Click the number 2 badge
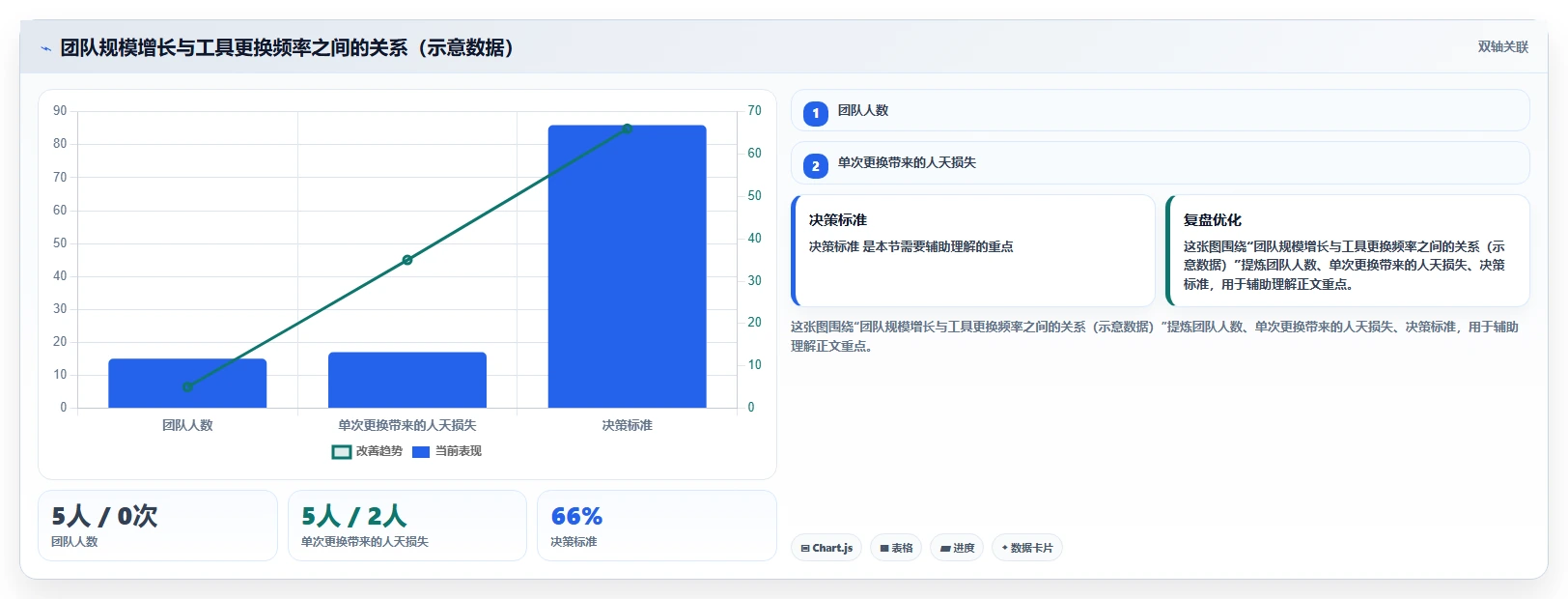1568x599 pixels. pos(816,166)
